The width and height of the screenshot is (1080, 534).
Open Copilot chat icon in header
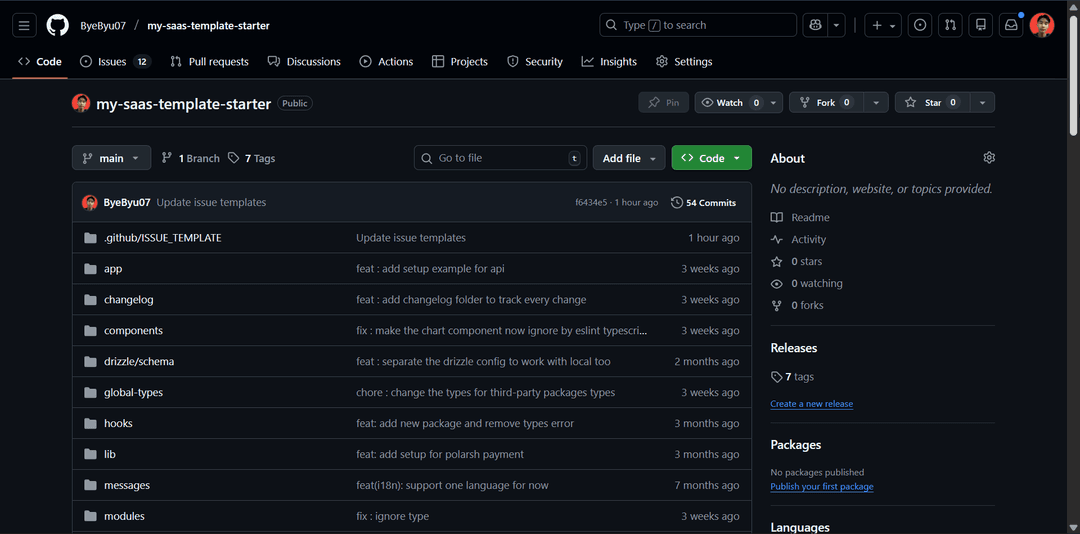pyautogui.click(x=815, y=25)
